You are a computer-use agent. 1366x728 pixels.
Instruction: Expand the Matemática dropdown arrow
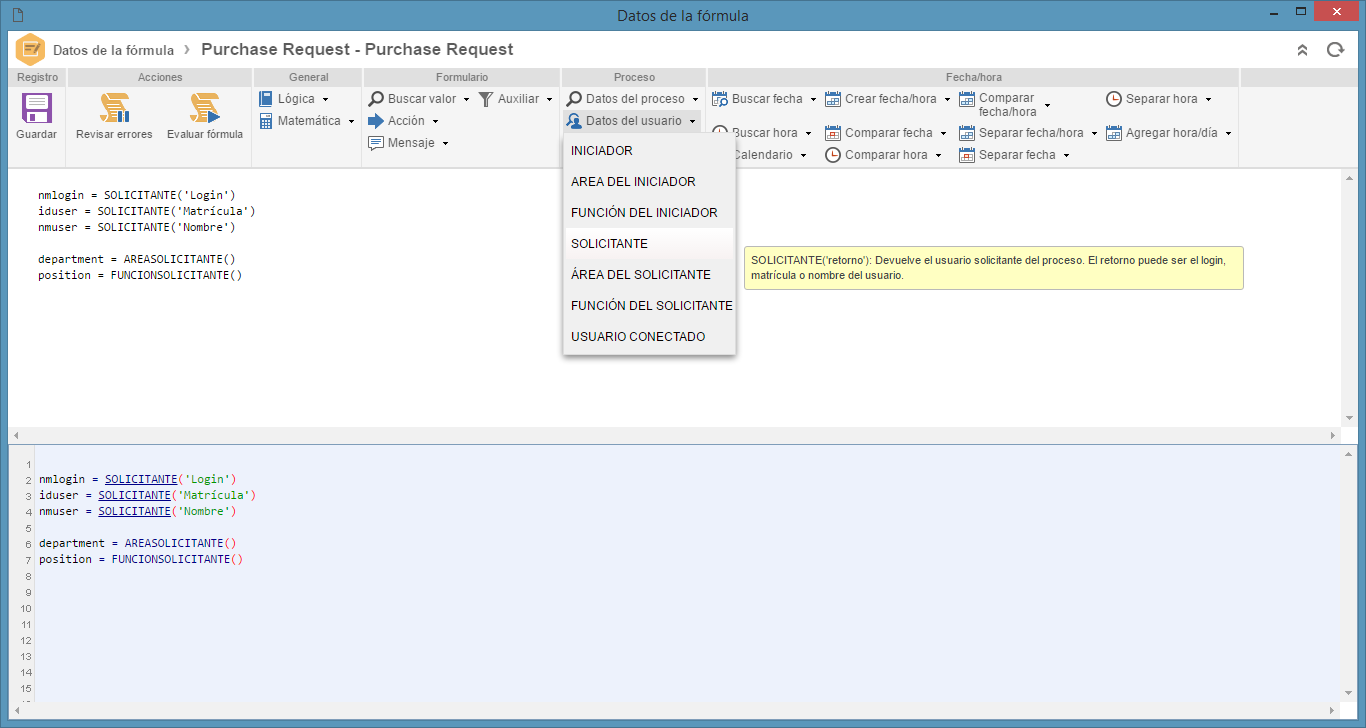pos(351,122)
